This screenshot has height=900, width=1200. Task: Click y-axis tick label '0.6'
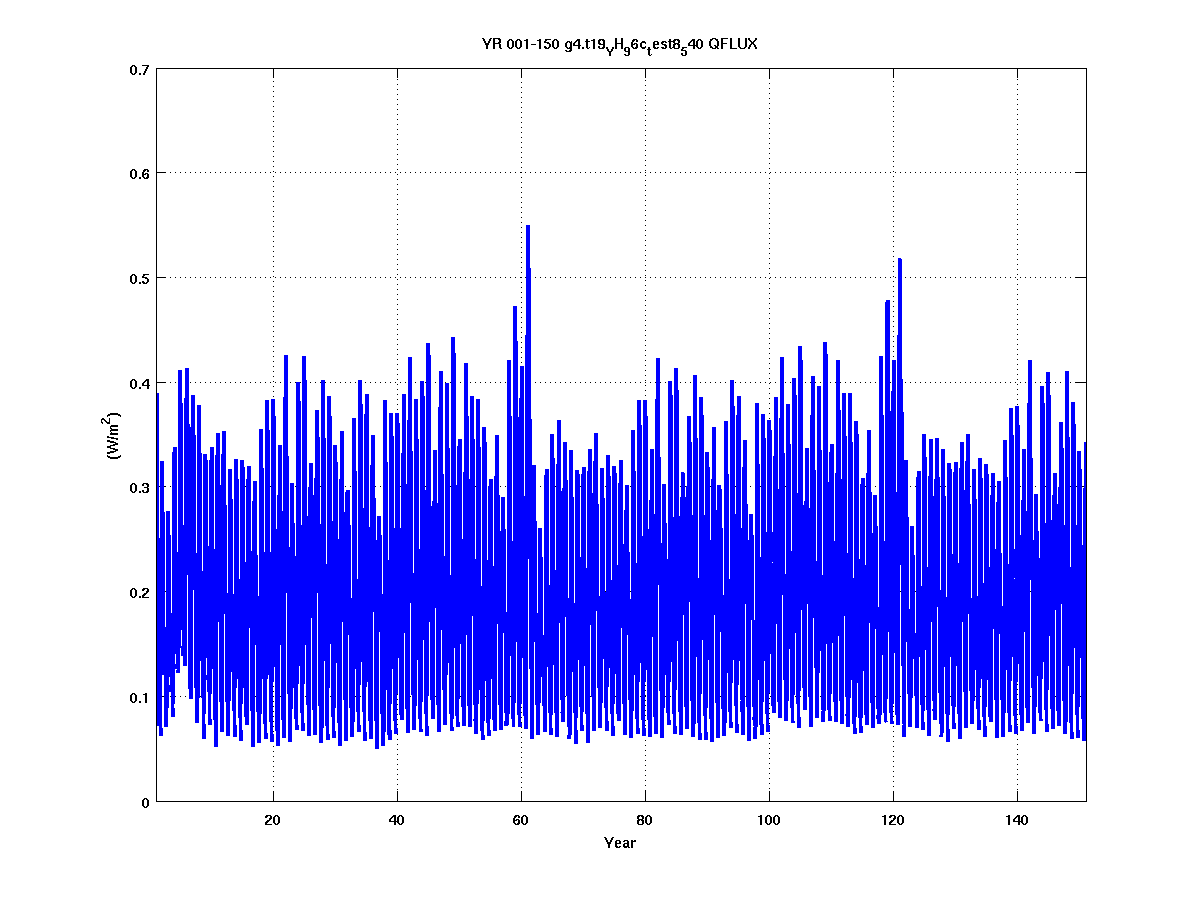(x=139, y=173)
